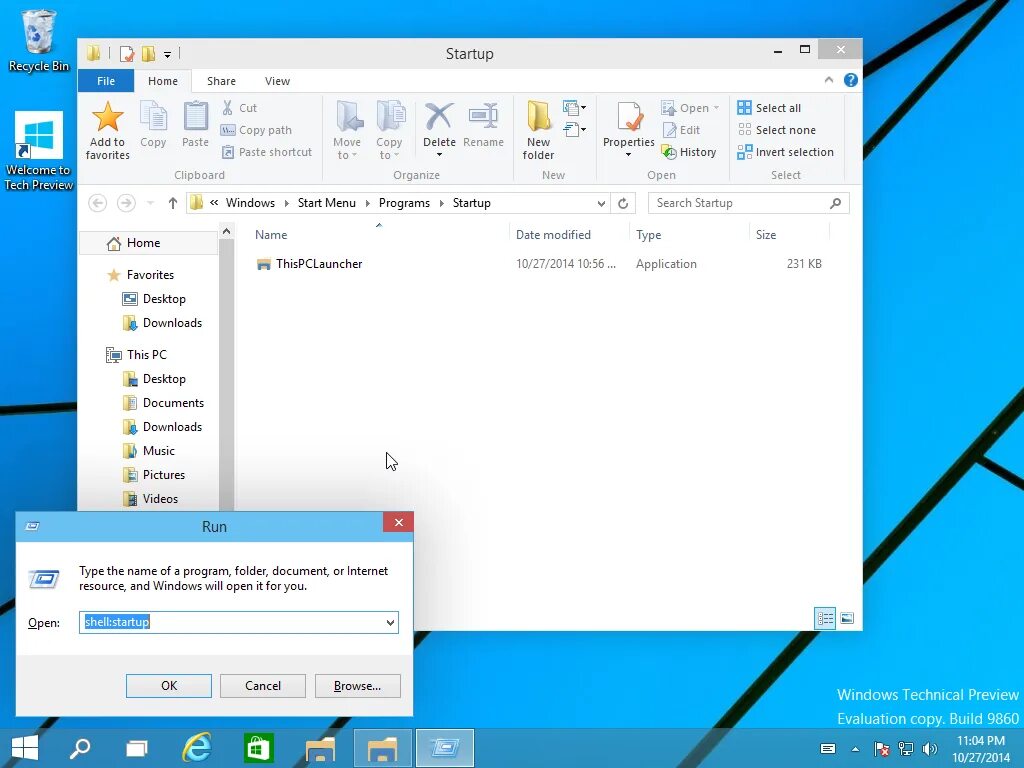Click the Windows Start button
Image resolution: width=1024 pixels, height=768 pixels.
pyautogui.click(x=25, y=748)
